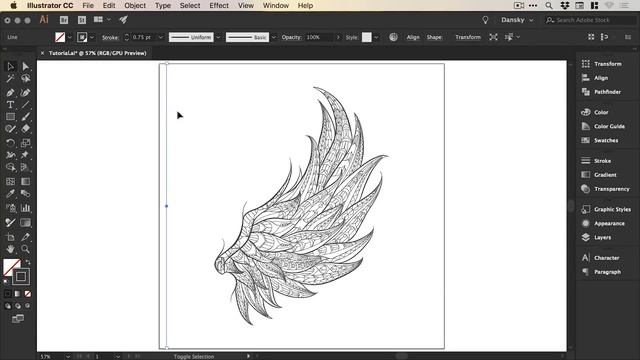Screen dimensions: 640x360
Task: Open Adobe Bridge from the top bar
Action: click(64, 20)
